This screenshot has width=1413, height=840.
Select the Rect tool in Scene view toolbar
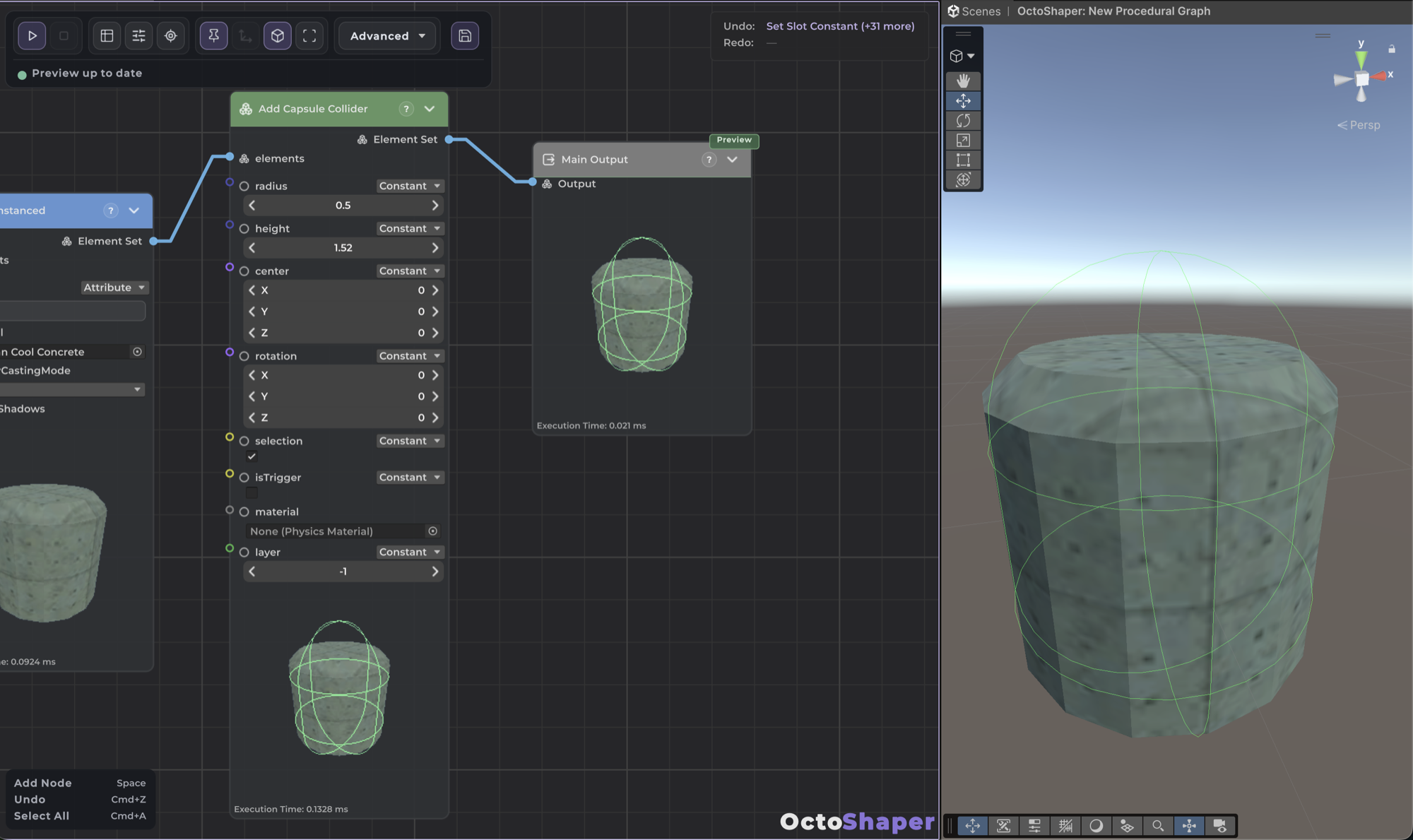(x=963, y=160)
